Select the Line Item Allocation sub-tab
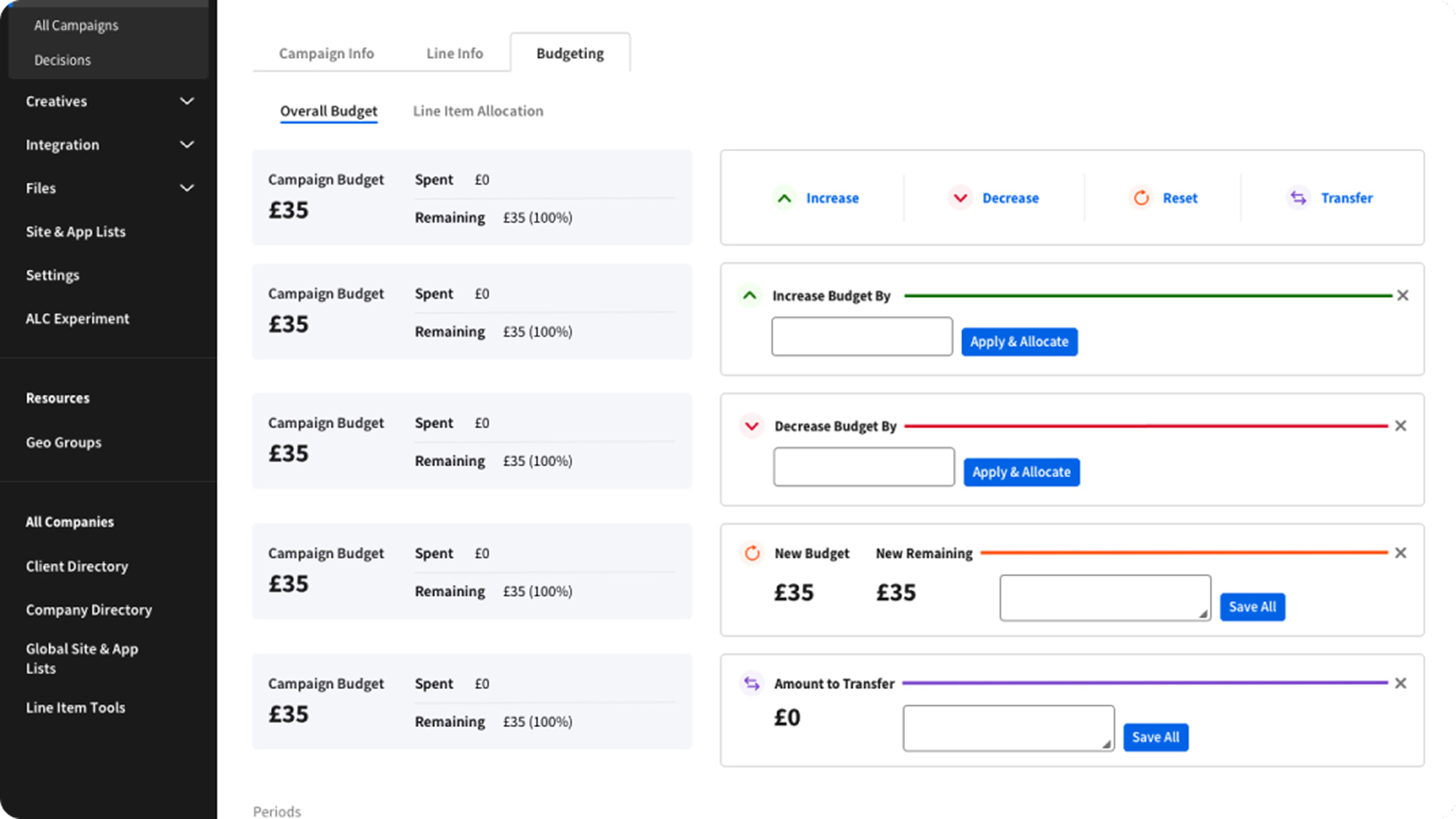The width and height of the screenshot is (1456, 819). pos(478,111)
